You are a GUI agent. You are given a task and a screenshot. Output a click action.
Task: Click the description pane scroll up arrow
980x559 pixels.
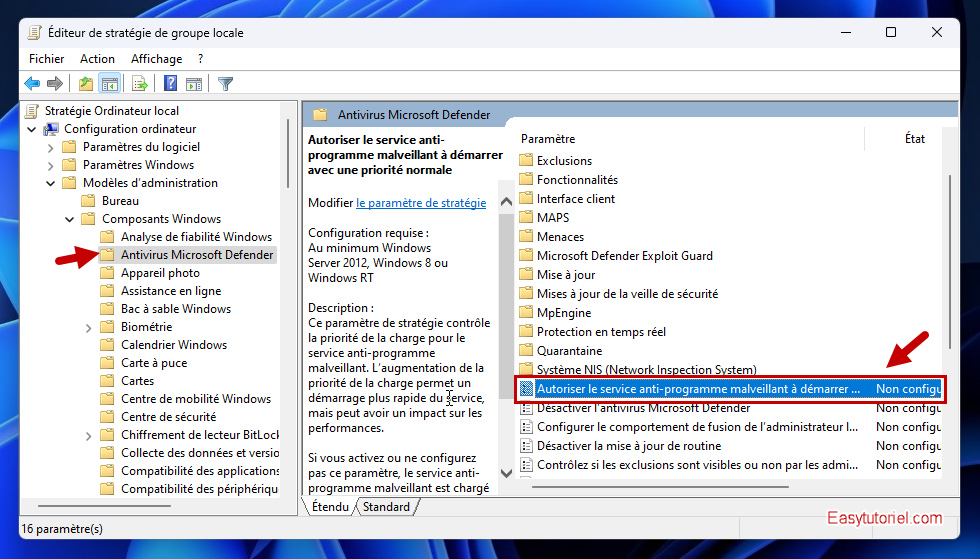coord(506,201)
